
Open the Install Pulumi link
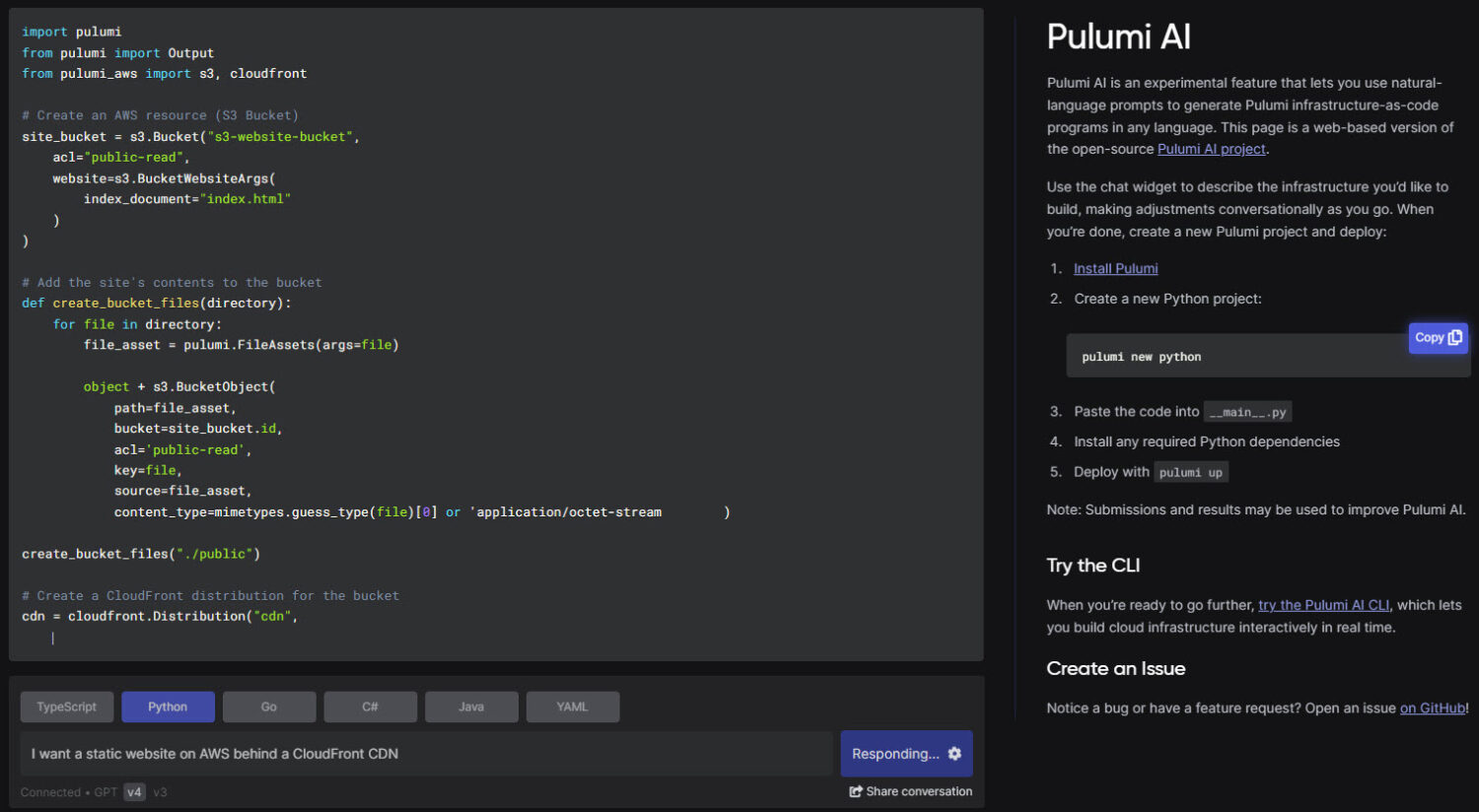tap(1115, 268)
